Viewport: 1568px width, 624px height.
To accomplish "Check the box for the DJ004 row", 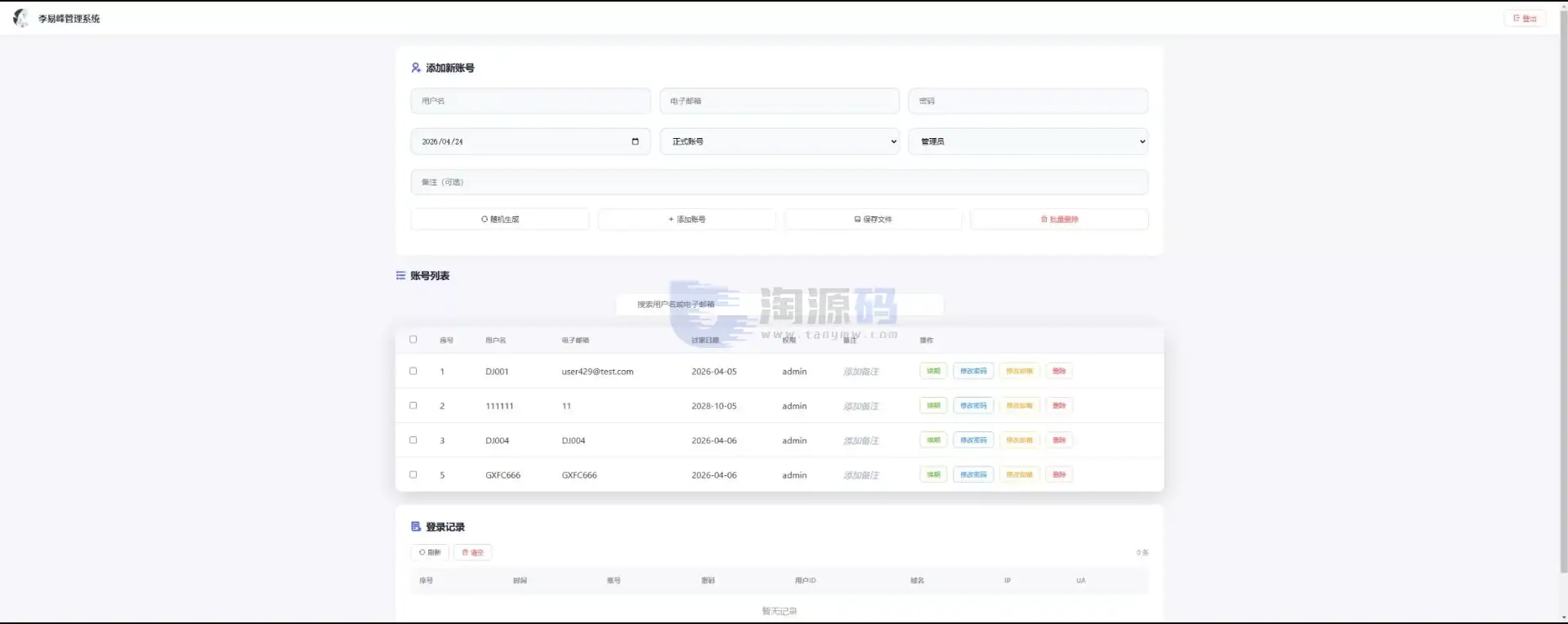I will (x=413, y=439).
